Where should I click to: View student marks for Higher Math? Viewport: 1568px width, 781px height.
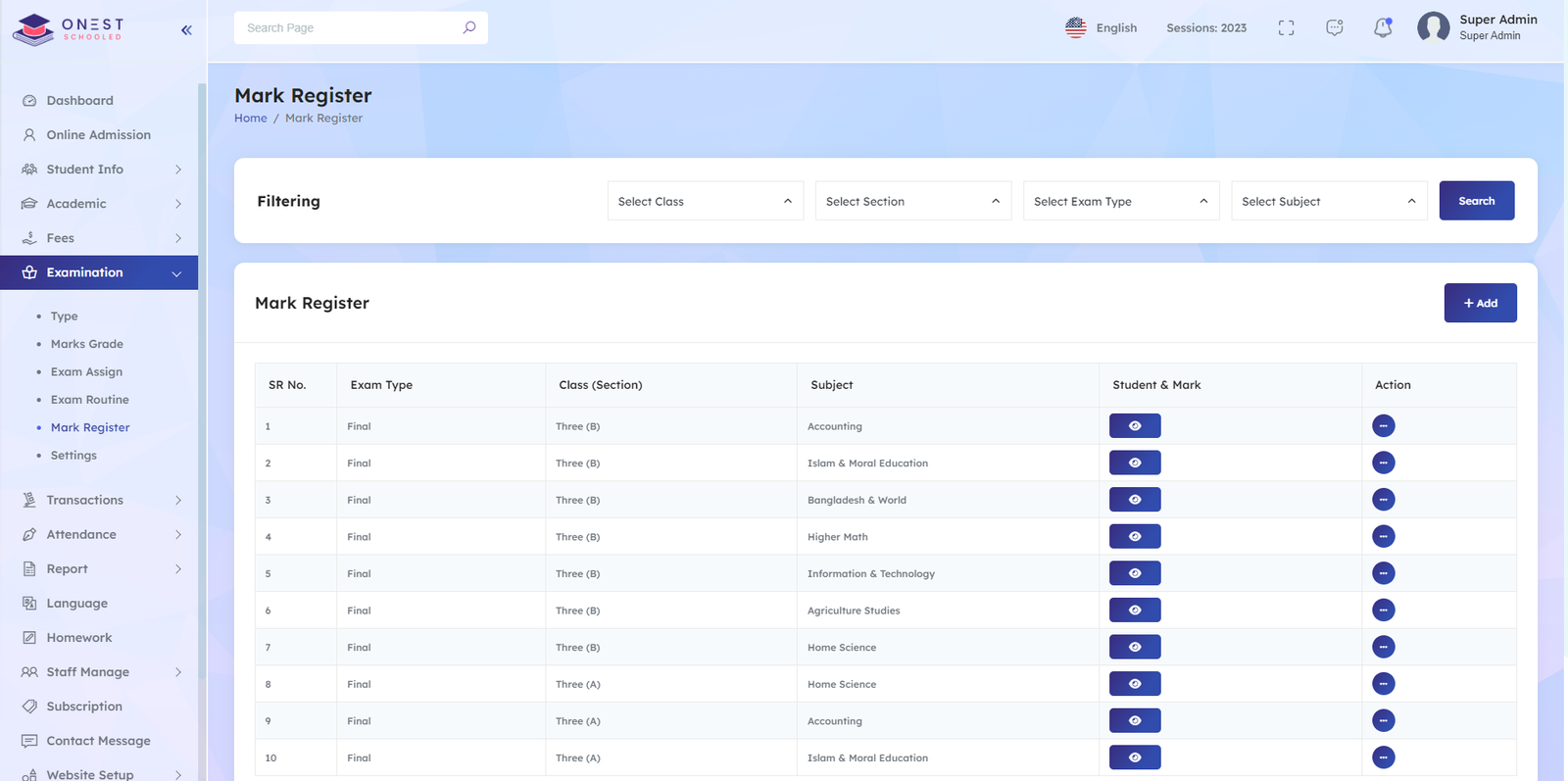pos(1135,537)
